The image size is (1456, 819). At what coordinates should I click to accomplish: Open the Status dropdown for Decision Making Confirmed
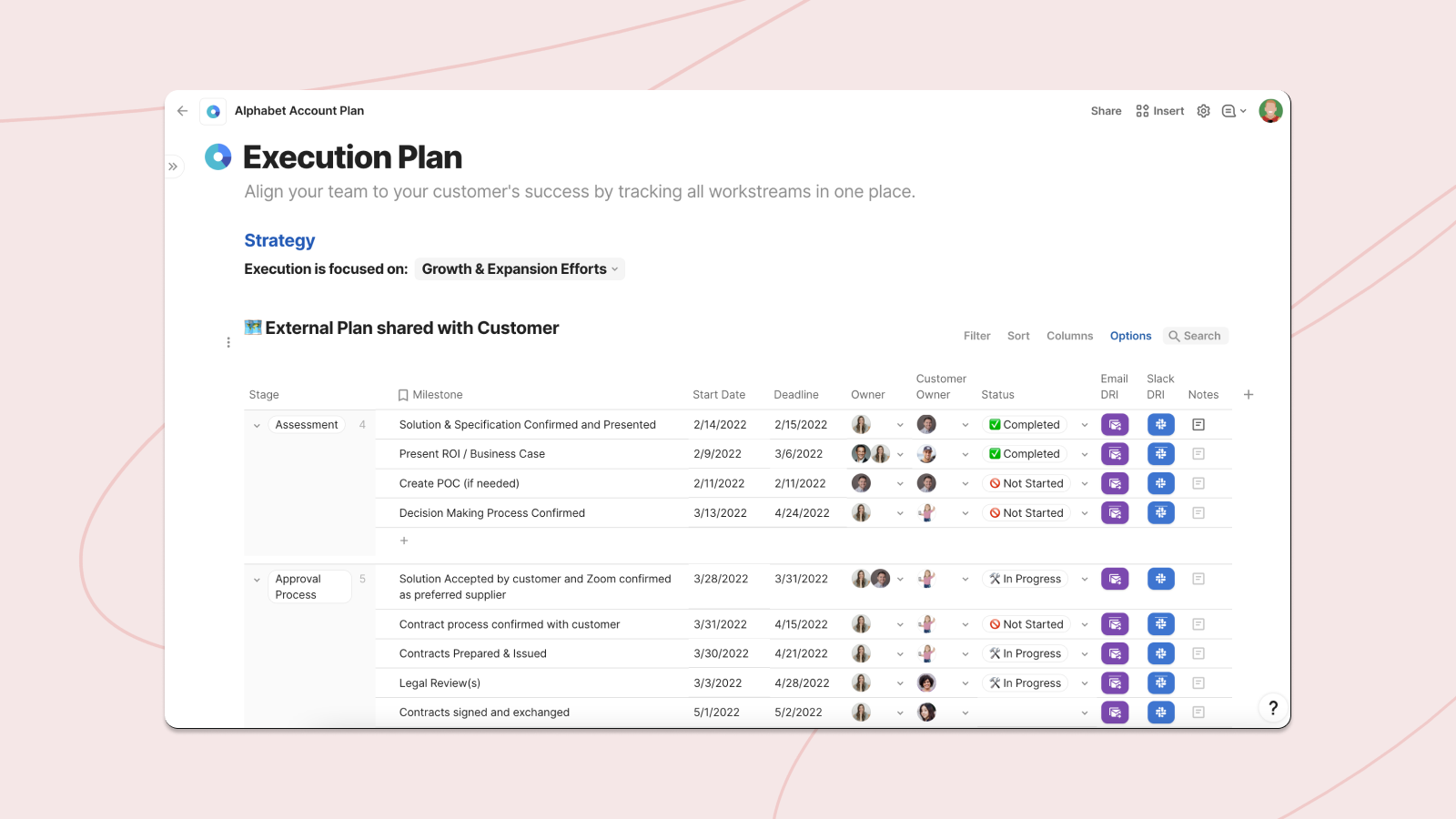1084,512
